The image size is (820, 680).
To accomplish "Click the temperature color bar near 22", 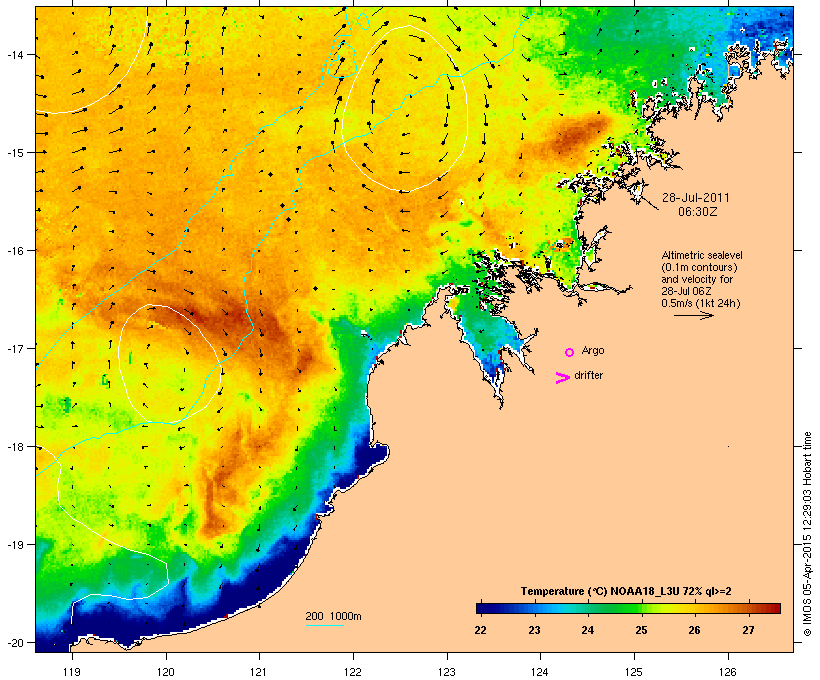I will coord(481,608).
